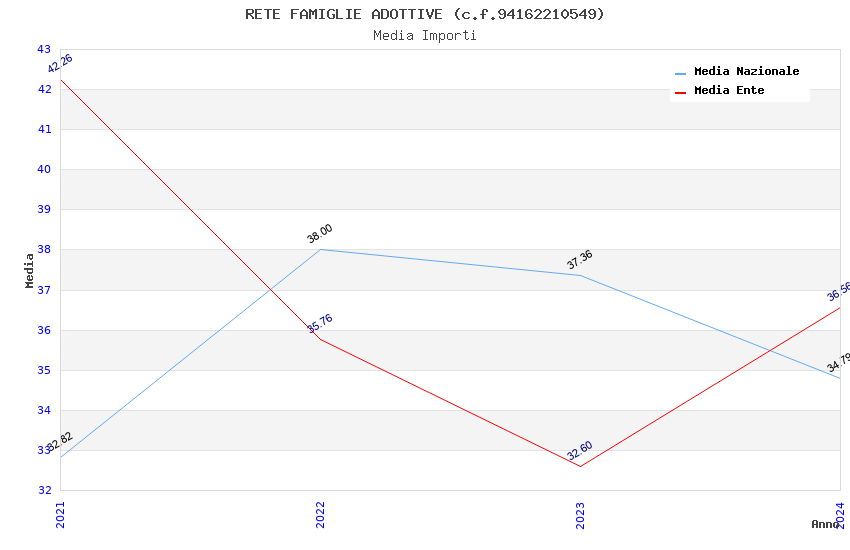
Task: Click the Media Importi subtitle
Action: pos(425,36)
